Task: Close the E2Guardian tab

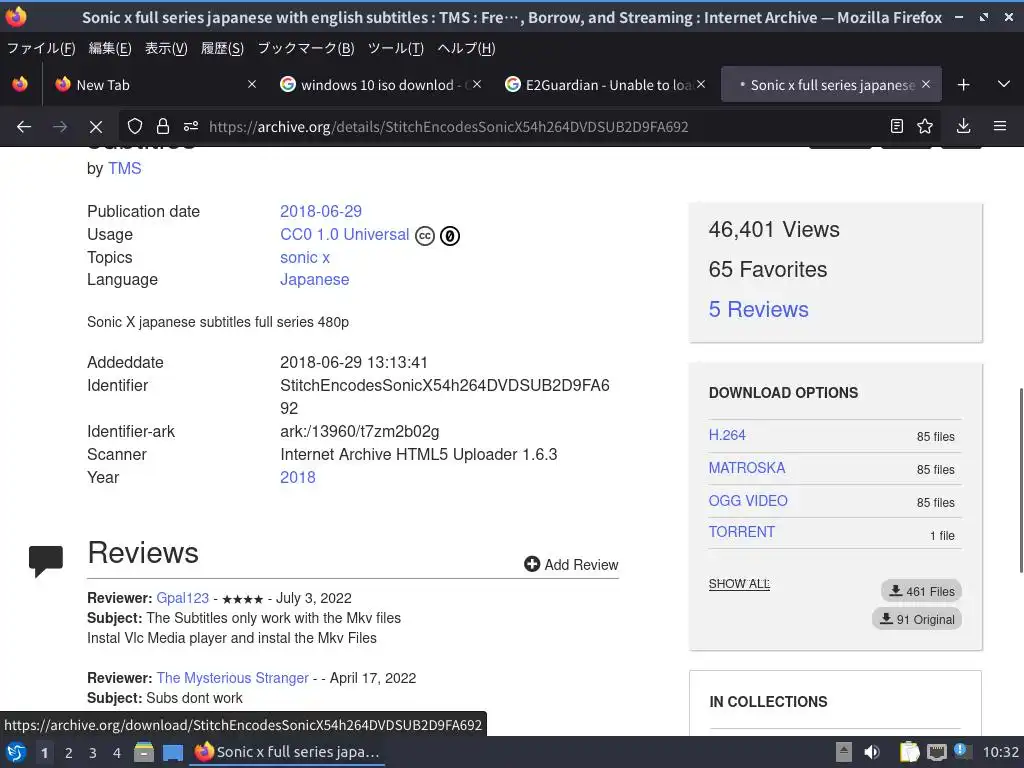Action: (x=701, y=84)
